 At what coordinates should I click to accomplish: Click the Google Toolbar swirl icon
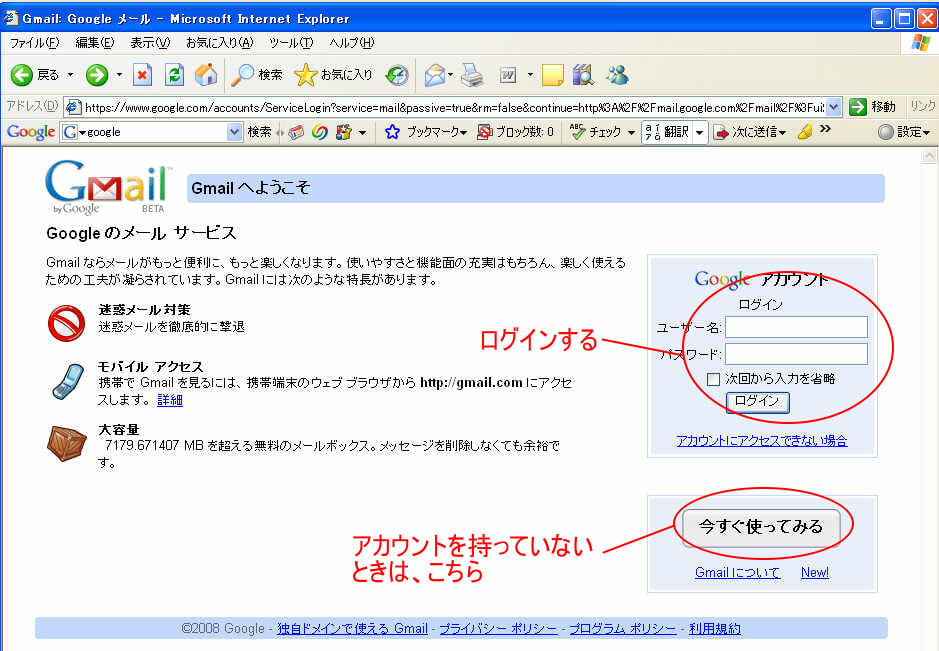pos(320,132)
